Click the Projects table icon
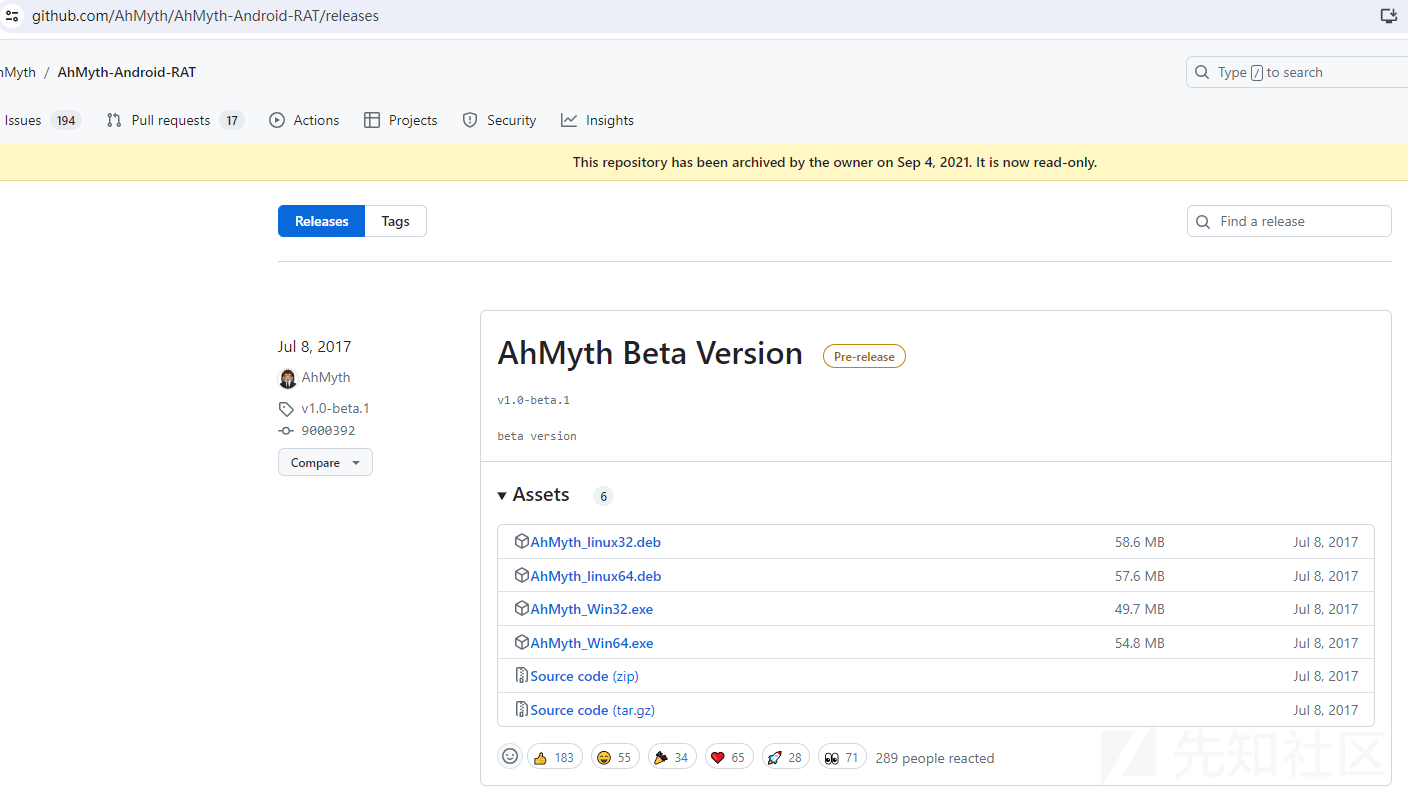The width and height of the screenshot is (1408, 793). click(x=372, y=120)
